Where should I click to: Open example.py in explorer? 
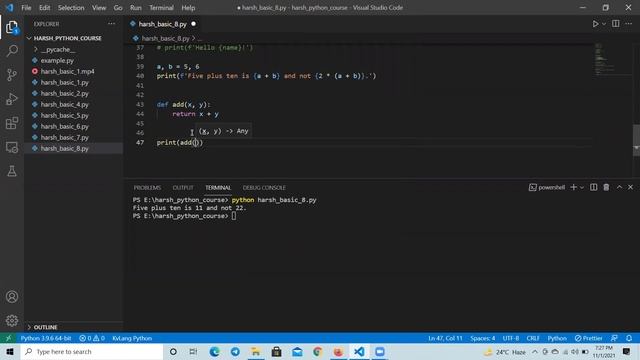[57, 60]
